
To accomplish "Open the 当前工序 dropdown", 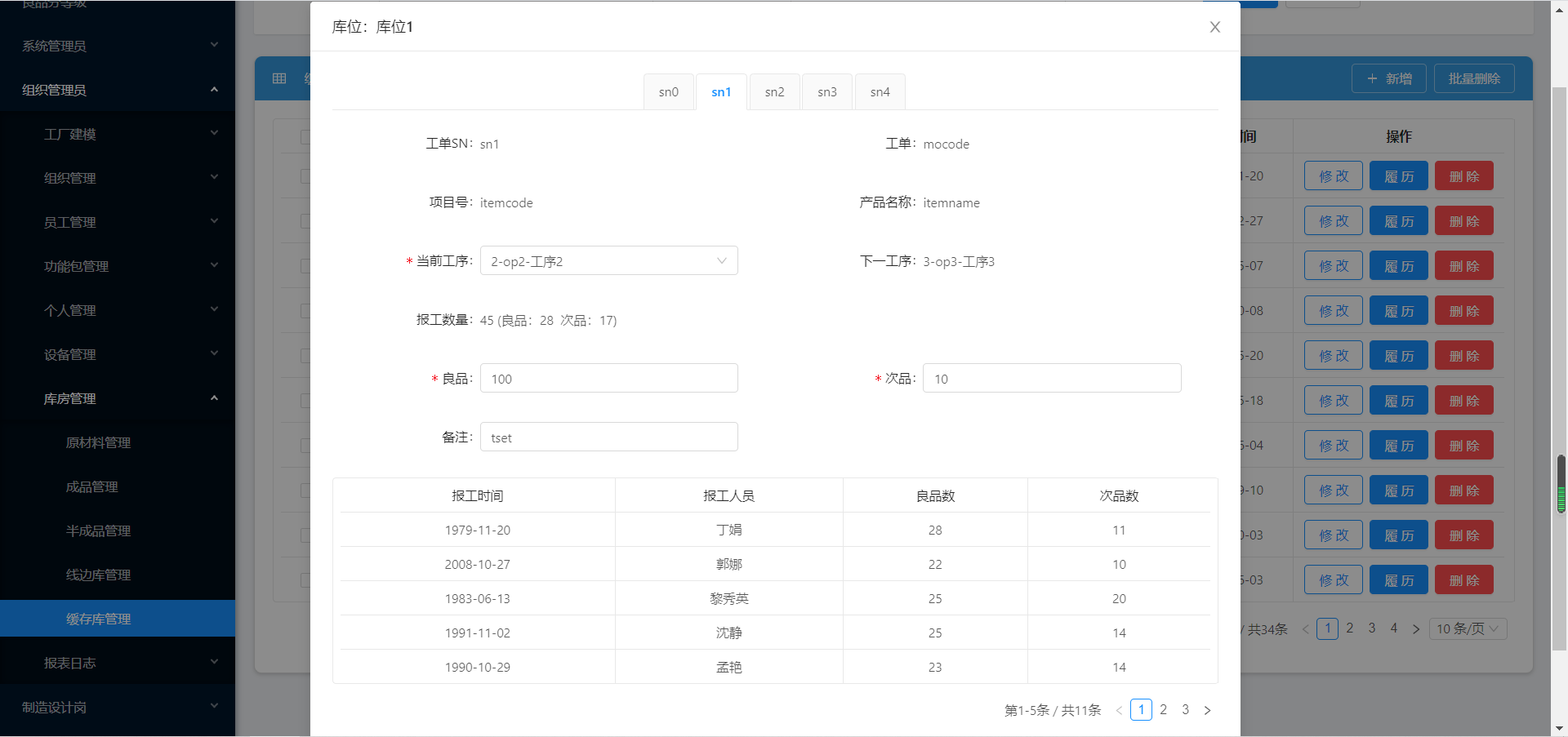I will click(609, 261).
